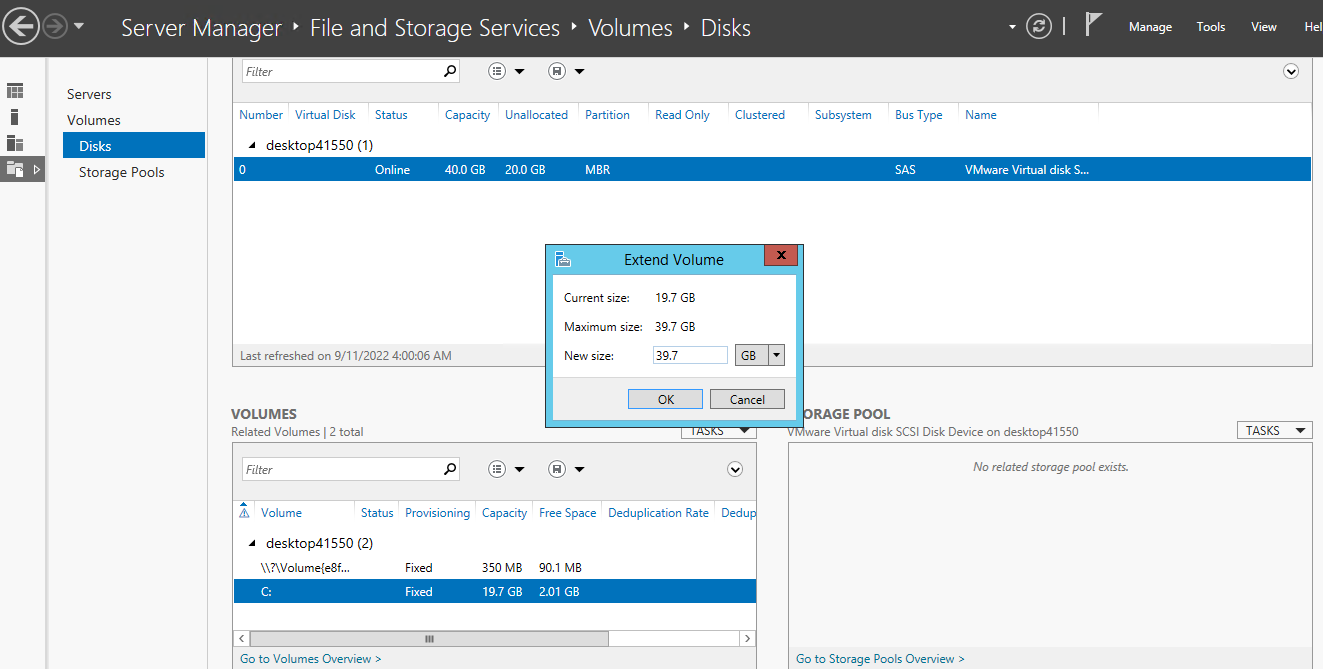This screenshot has width=1323, height=669.
Task: Click Cancel in Extend Volume dialog
Action: click(x=747, y=399)
